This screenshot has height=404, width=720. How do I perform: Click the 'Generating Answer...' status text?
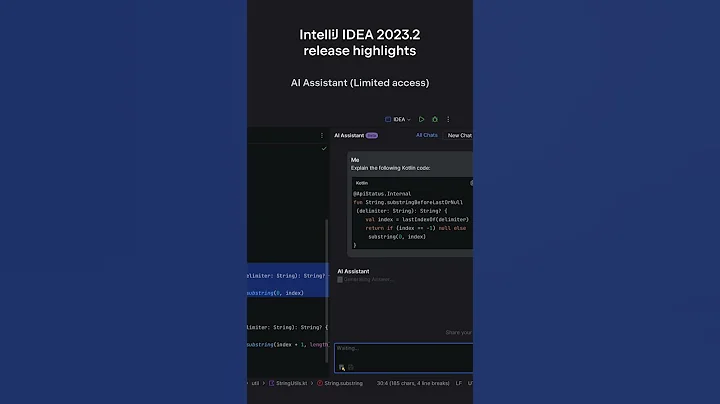tap(368, 280)
